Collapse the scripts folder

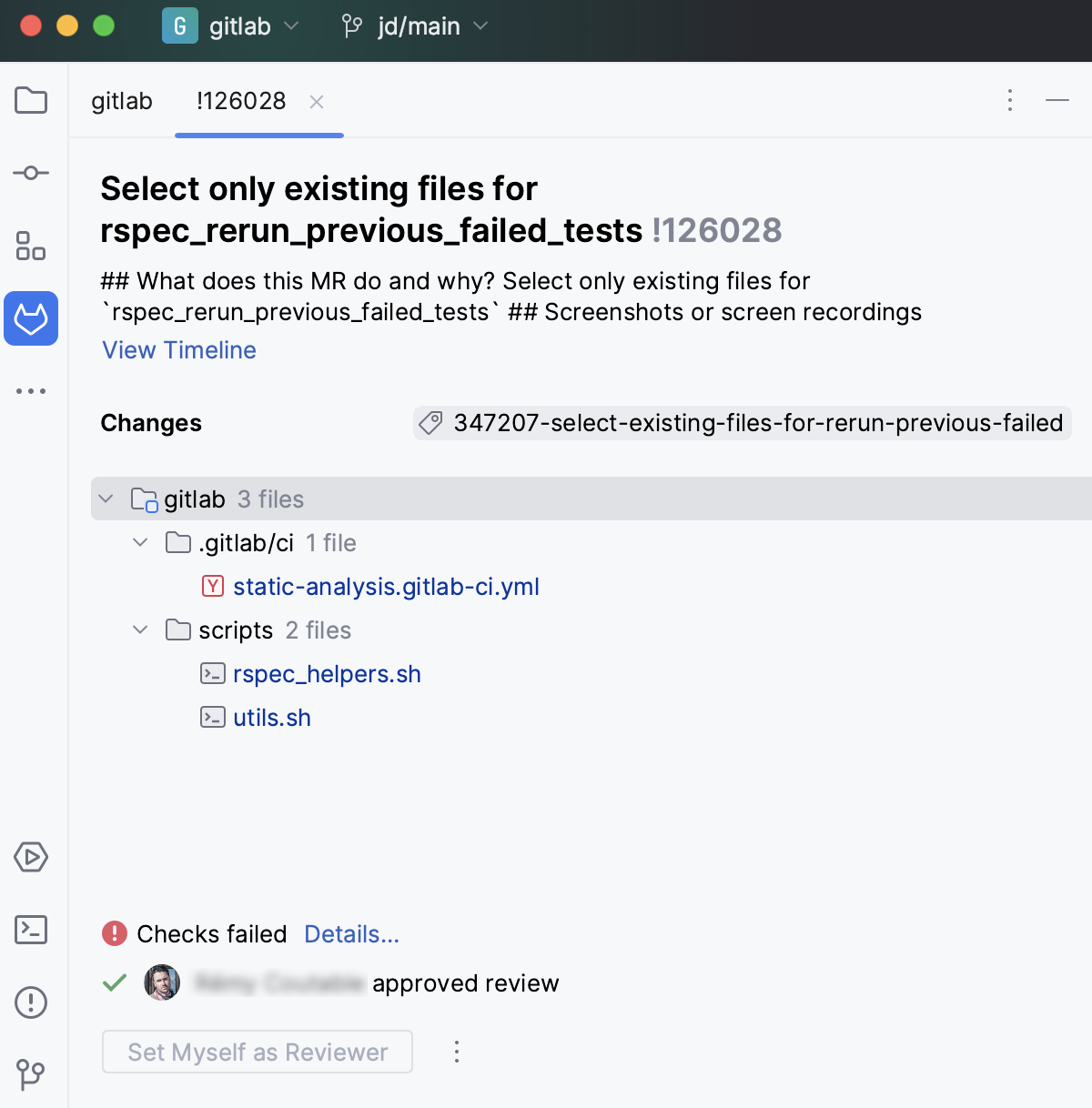pyautogui.click(x=140, y=630)
